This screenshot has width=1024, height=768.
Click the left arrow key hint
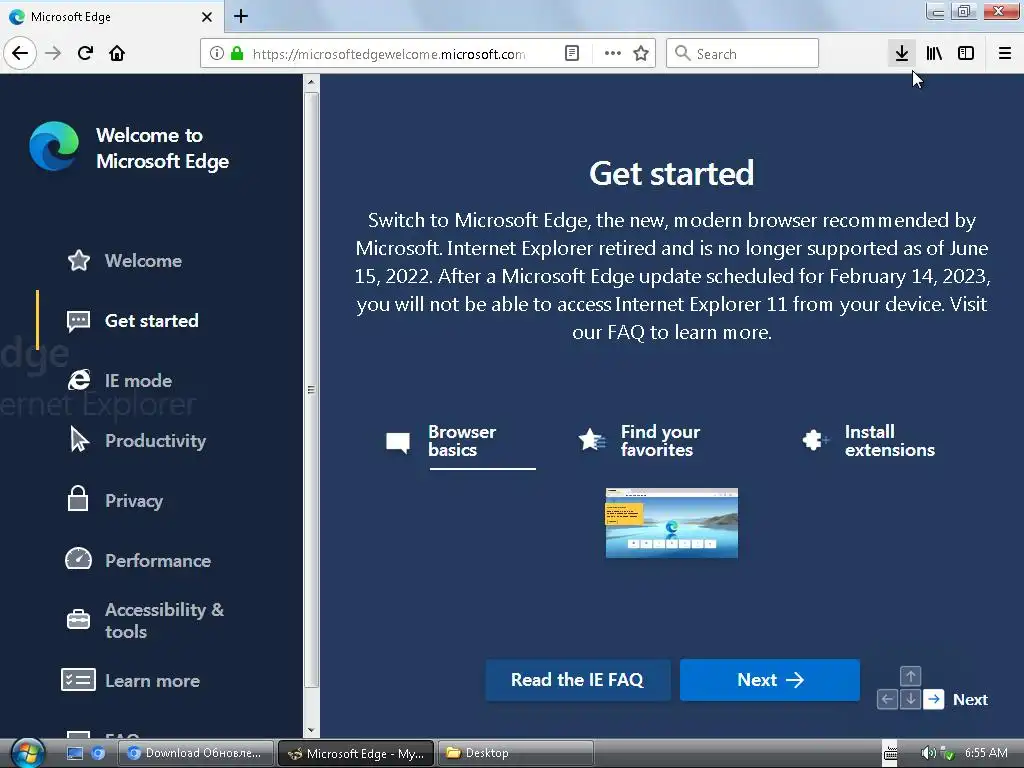(x=887, y=699)
